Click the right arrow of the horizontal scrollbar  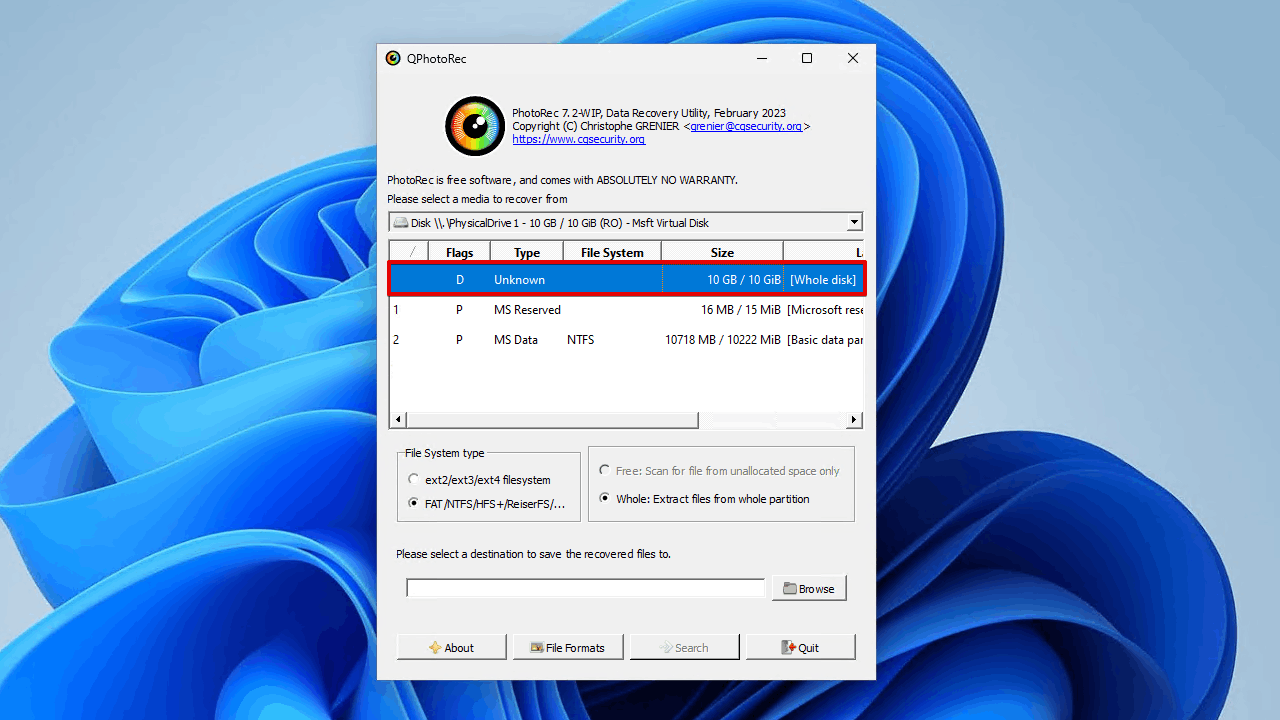[853, 419]
